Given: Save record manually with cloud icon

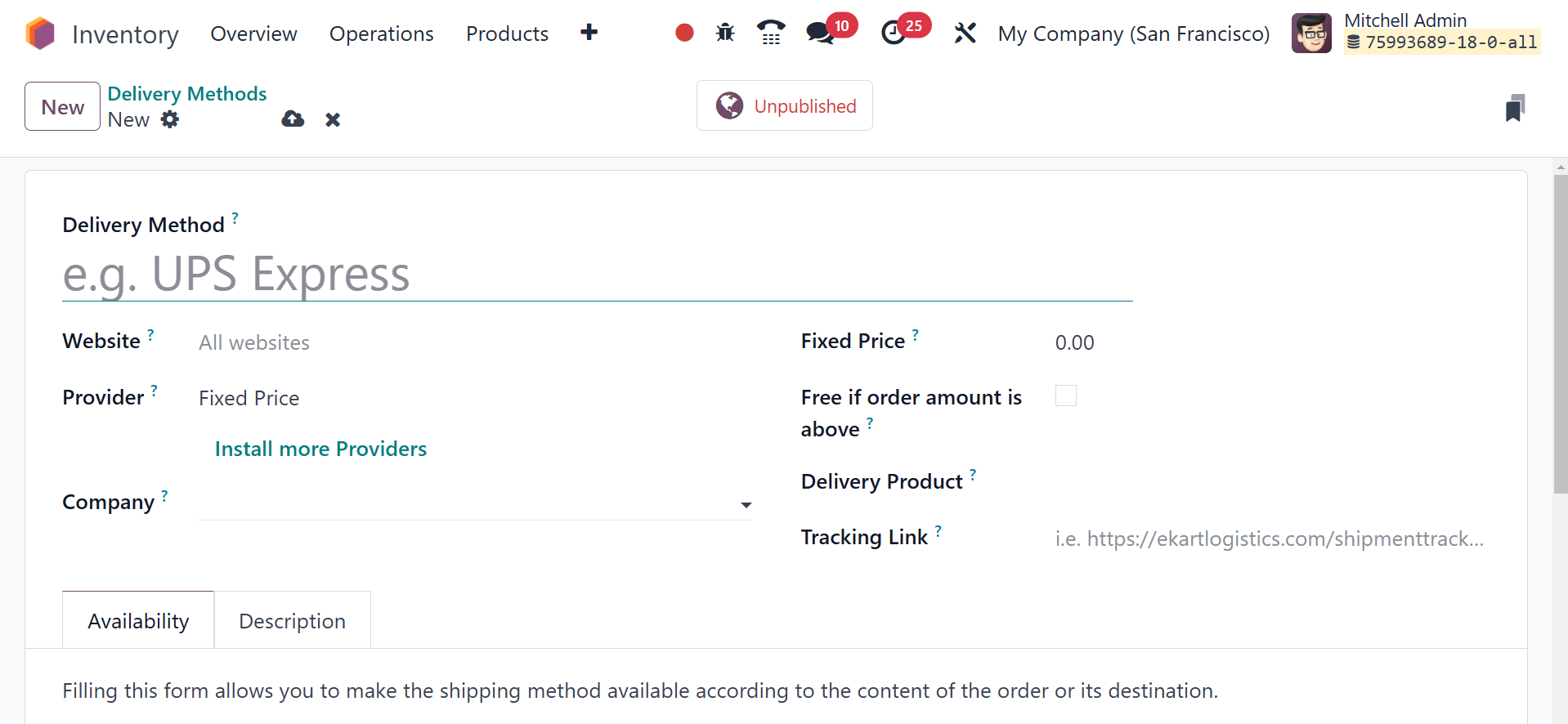Looking at the screenshot, I should (293, 119).
